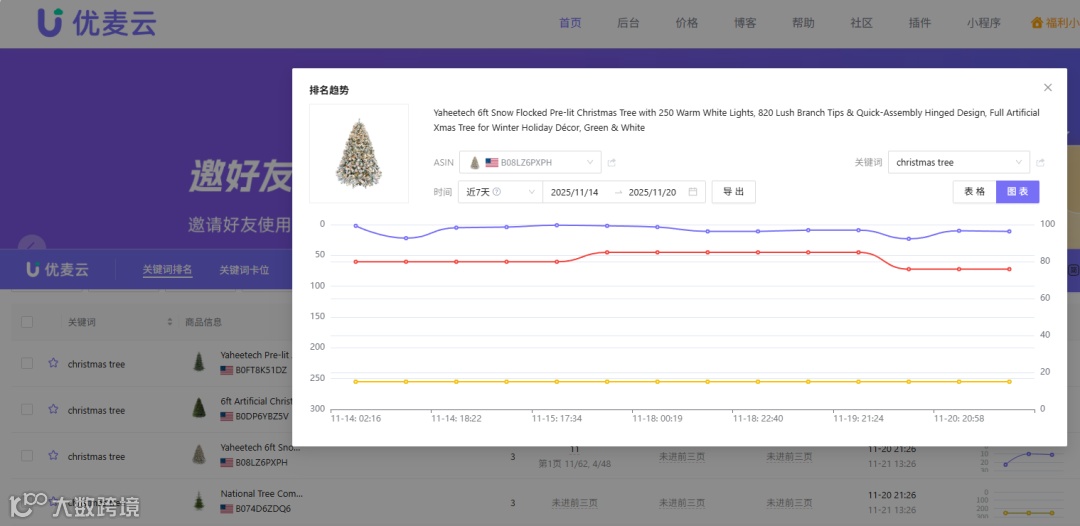Open external link icon next to keyword selector
The image size is (1080, 526).
[1040, 162]
